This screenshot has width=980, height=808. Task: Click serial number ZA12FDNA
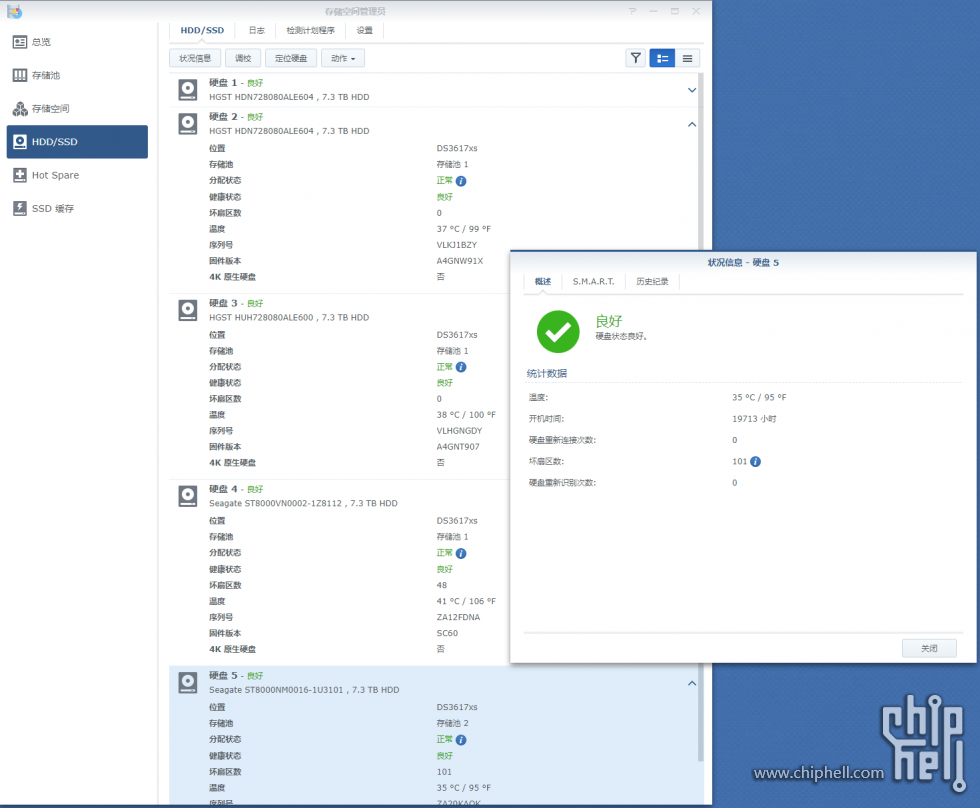point(458,617)
